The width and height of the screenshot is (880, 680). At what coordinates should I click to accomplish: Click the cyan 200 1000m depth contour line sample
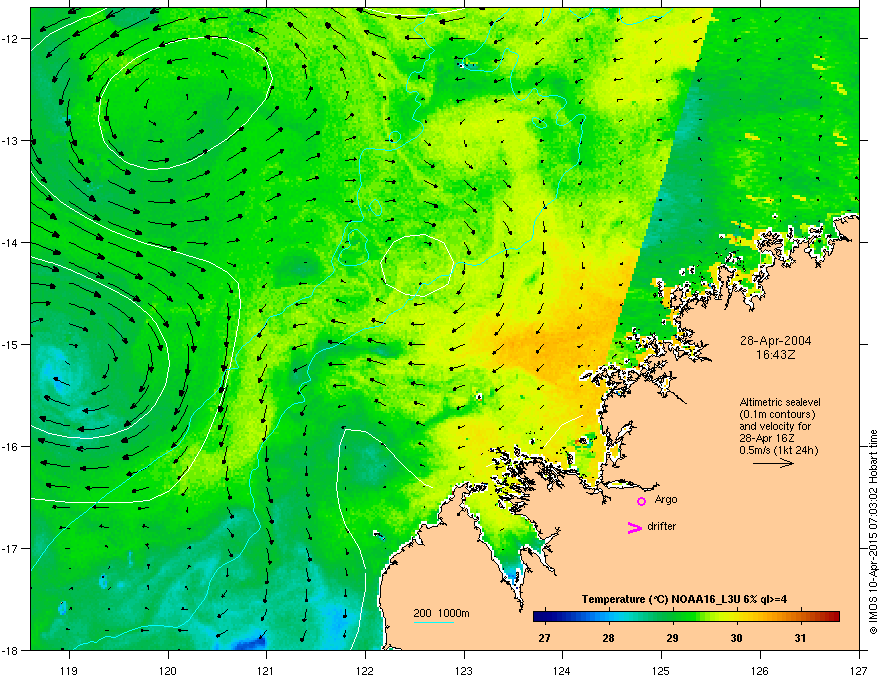click(x=434, y=622)
